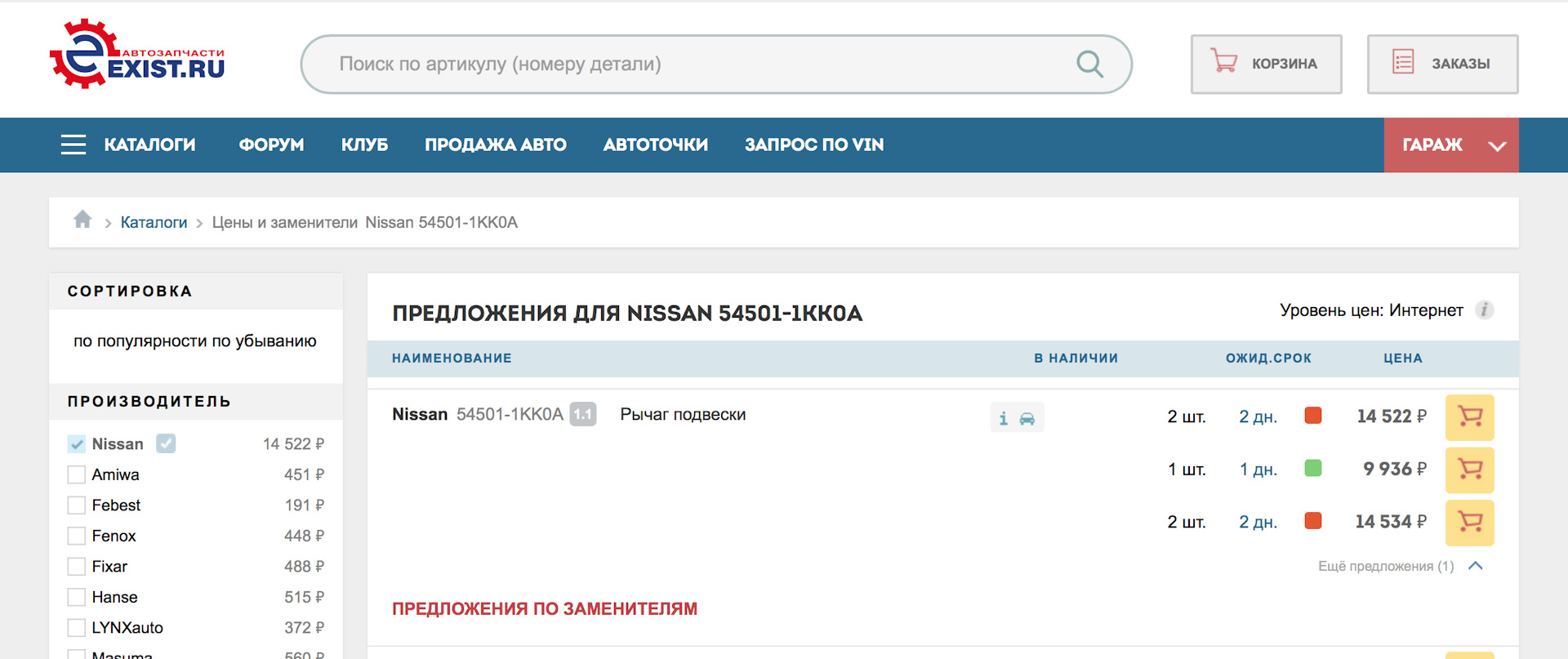Check the Hanse manufacturer checkbox
This screenshot has width=1568, height=659.
point(77,597)
